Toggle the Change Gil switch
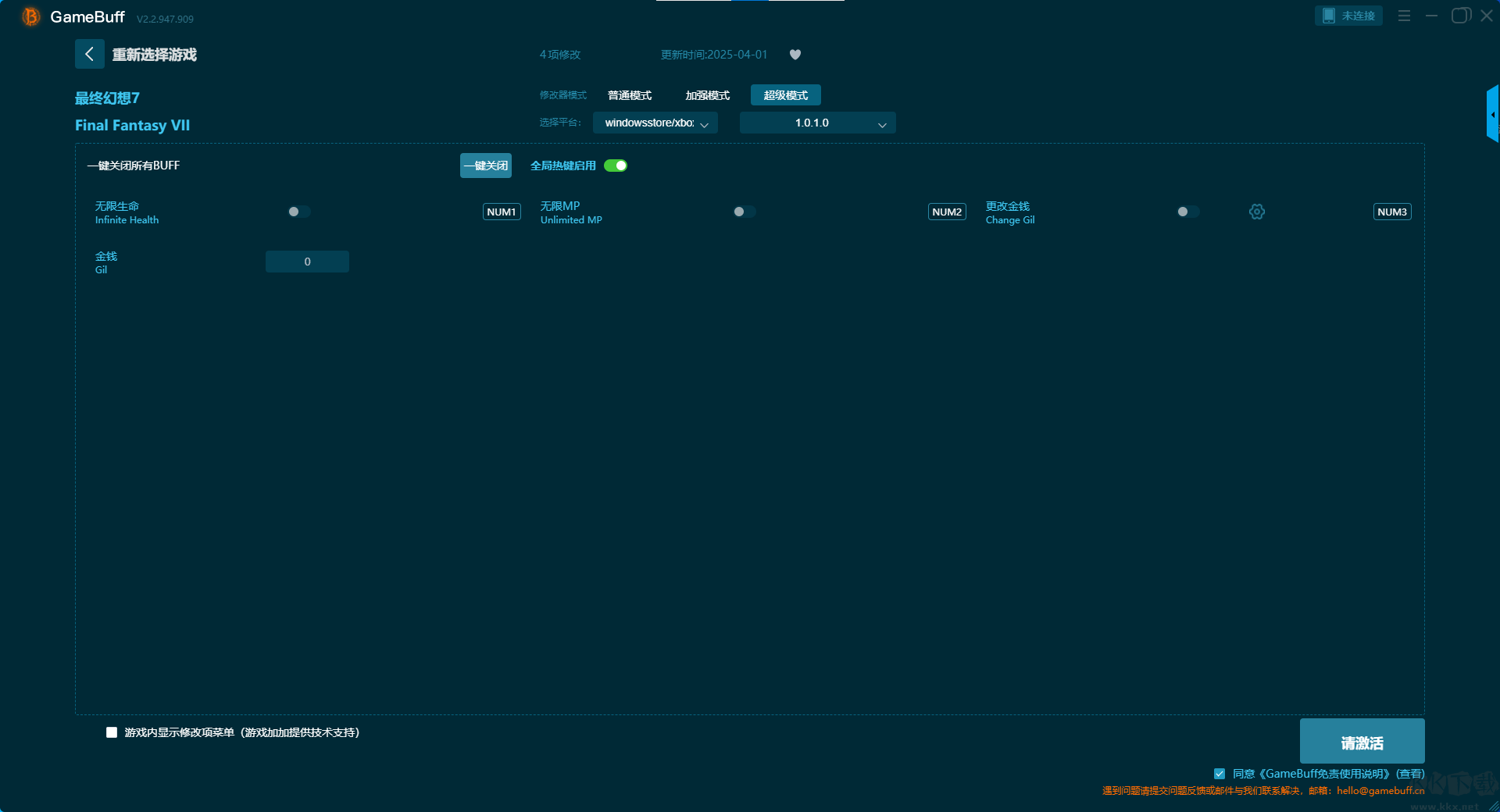Image resolution: width=1500 pixels, height=812 pixels. pos(1187,212)
